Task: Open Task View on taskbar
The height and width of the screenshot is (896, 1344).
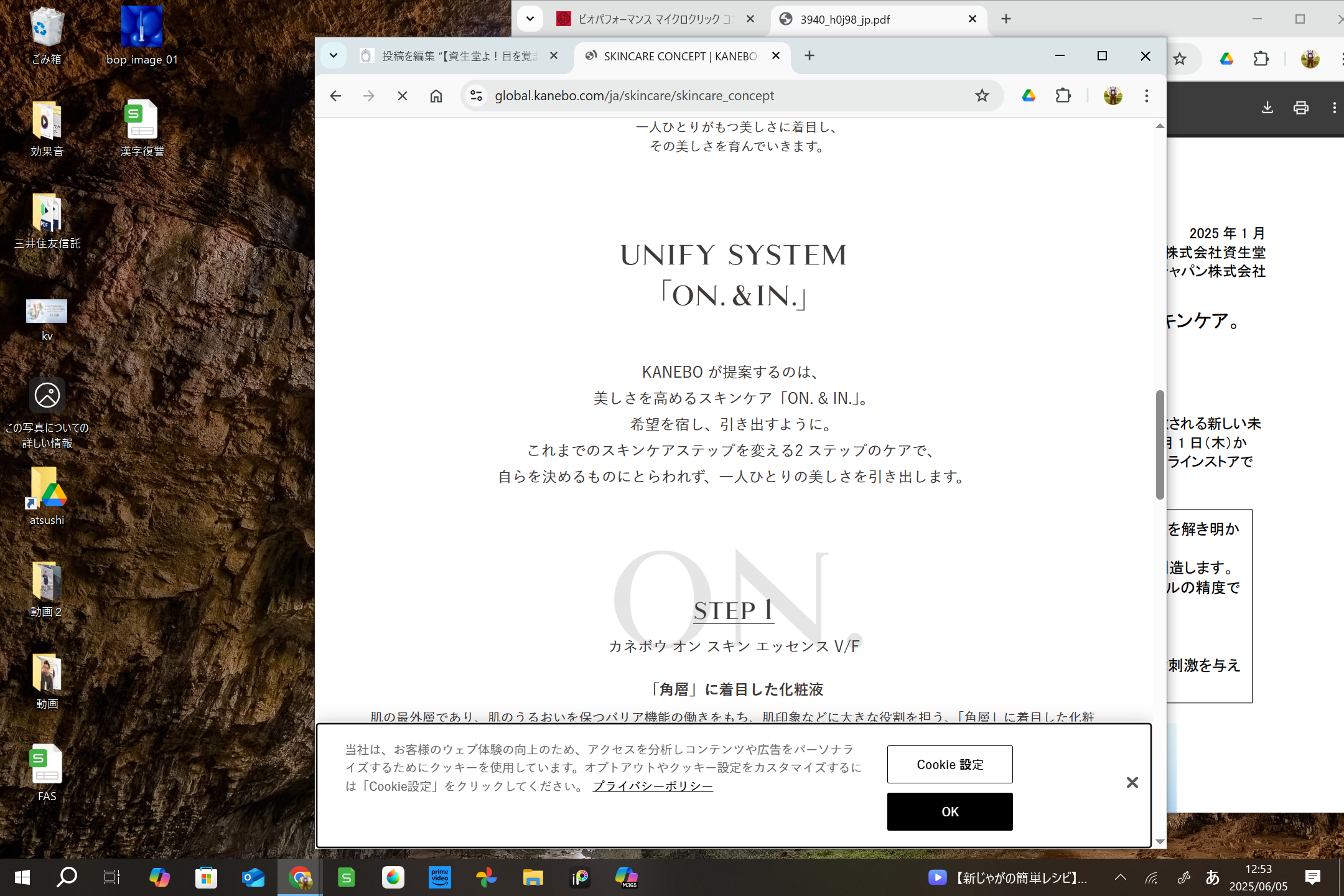Action: 112,877
